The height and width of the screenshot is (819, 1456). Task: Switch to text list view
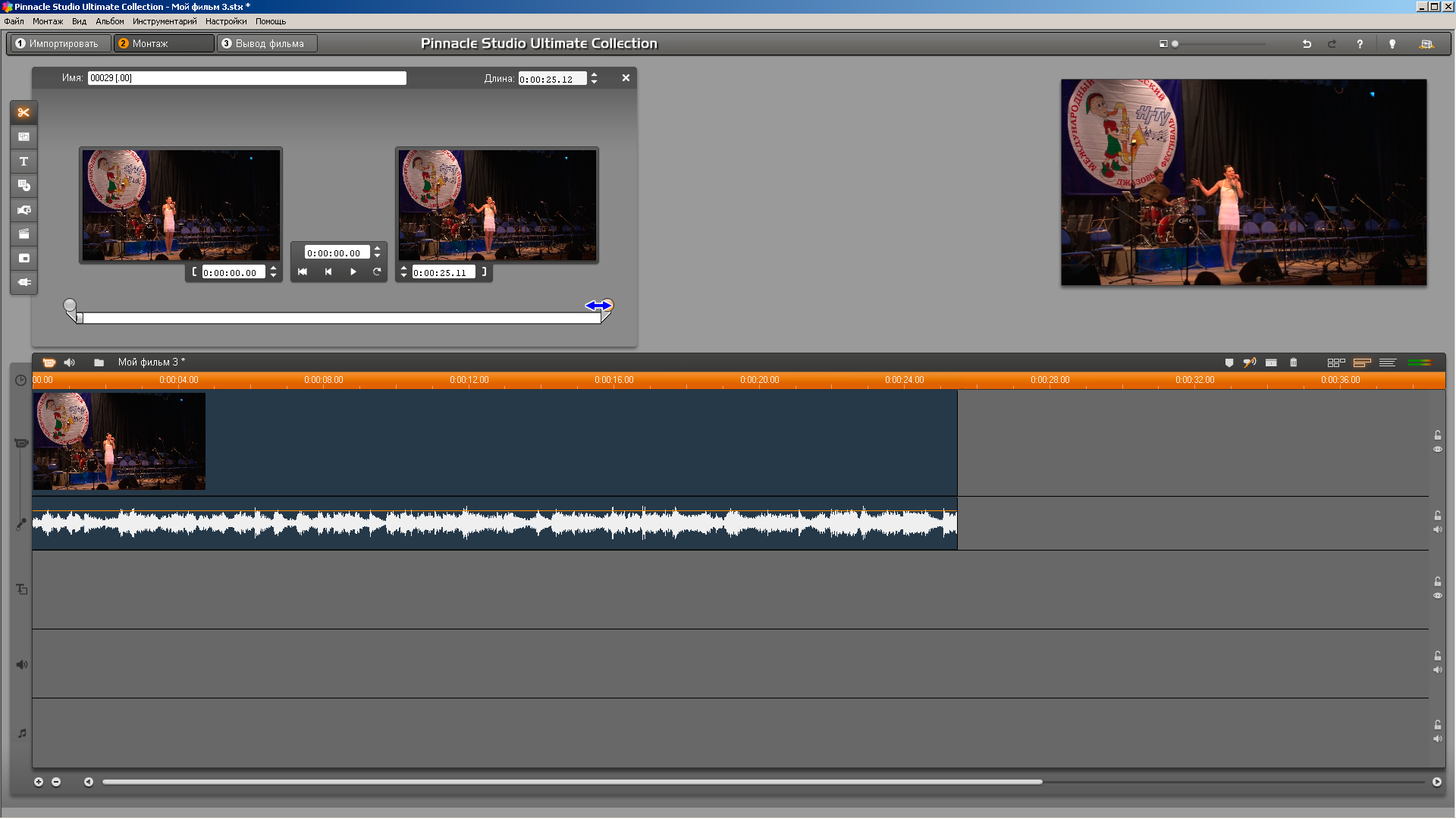(1388, 362)
